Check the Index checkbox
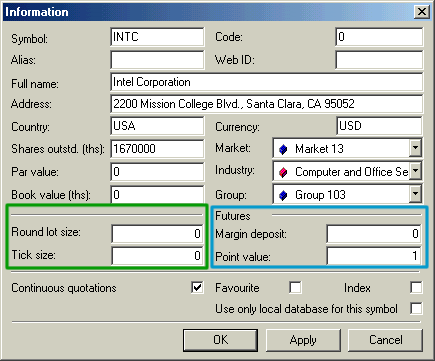Viewport: 435px width, 361px height. [x=416, y=287]
